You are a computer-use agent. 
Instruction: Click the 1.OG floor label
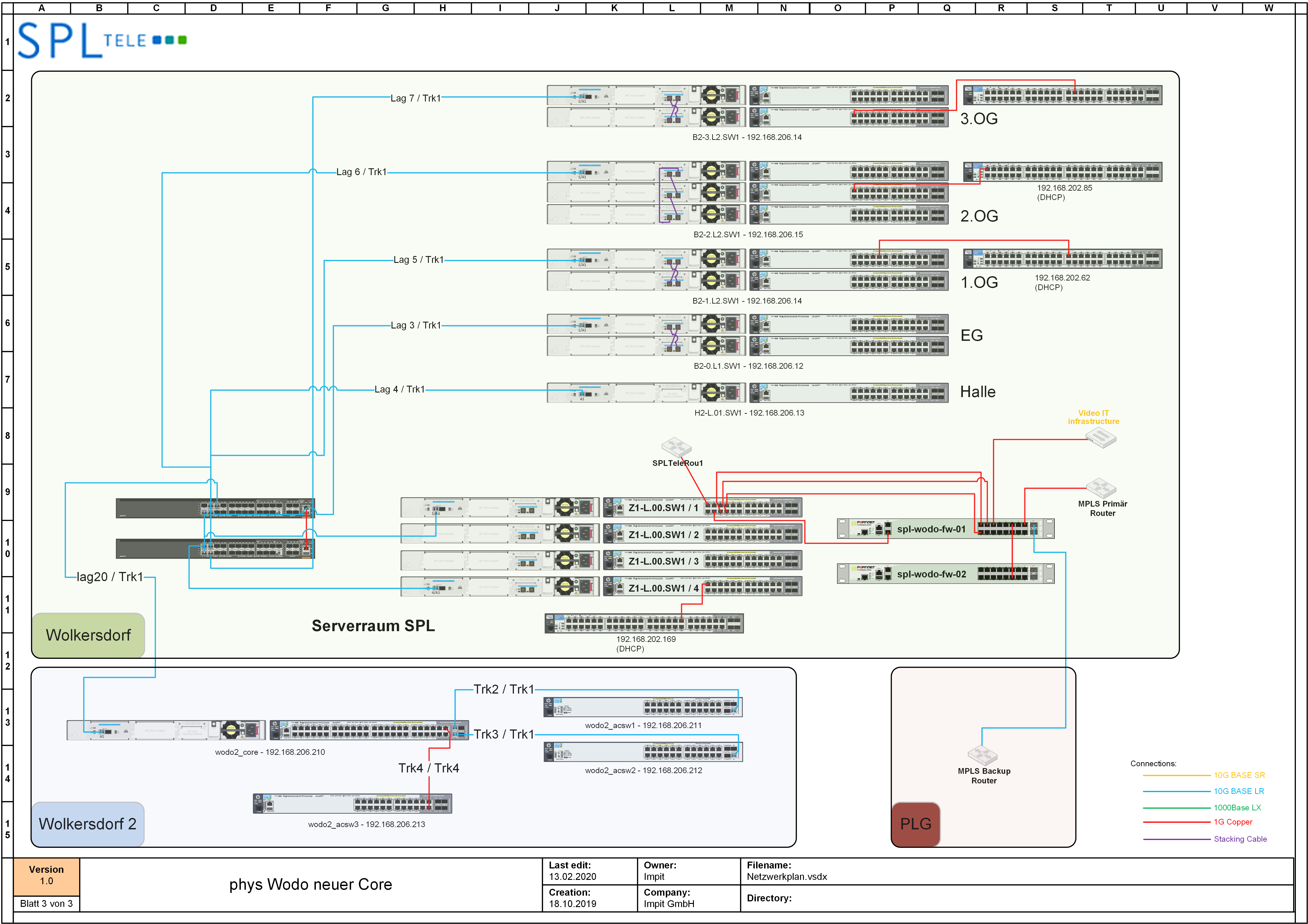click(979, 282)
